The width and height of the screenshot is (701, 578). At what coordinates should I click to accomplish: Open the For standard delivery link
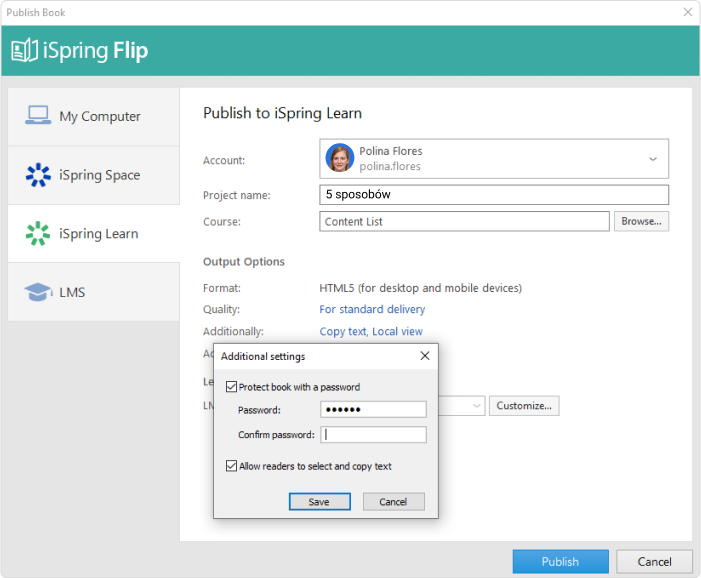tap(372, 309)
